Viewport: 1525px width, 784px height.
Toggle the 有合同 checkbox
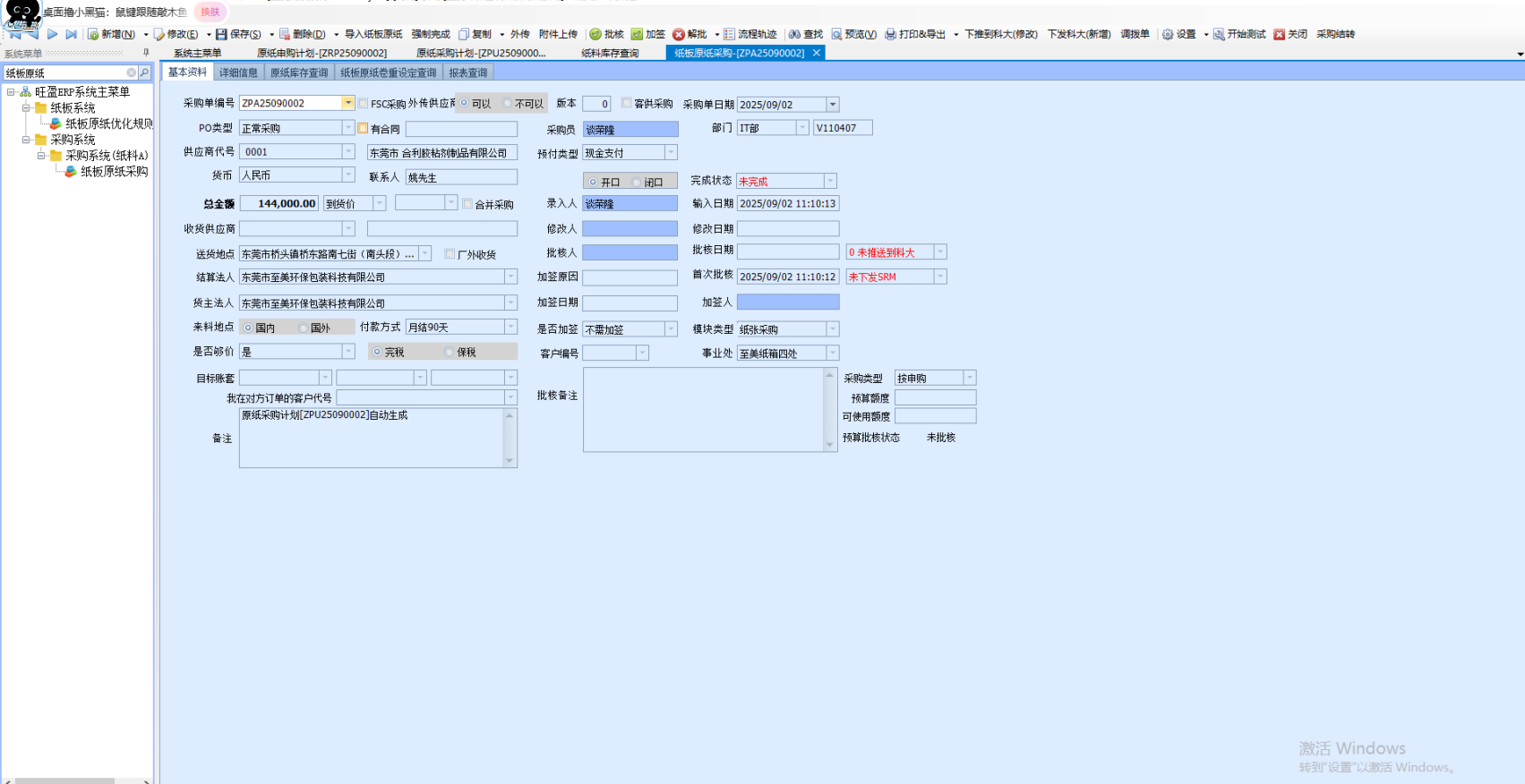coord(363,128)
